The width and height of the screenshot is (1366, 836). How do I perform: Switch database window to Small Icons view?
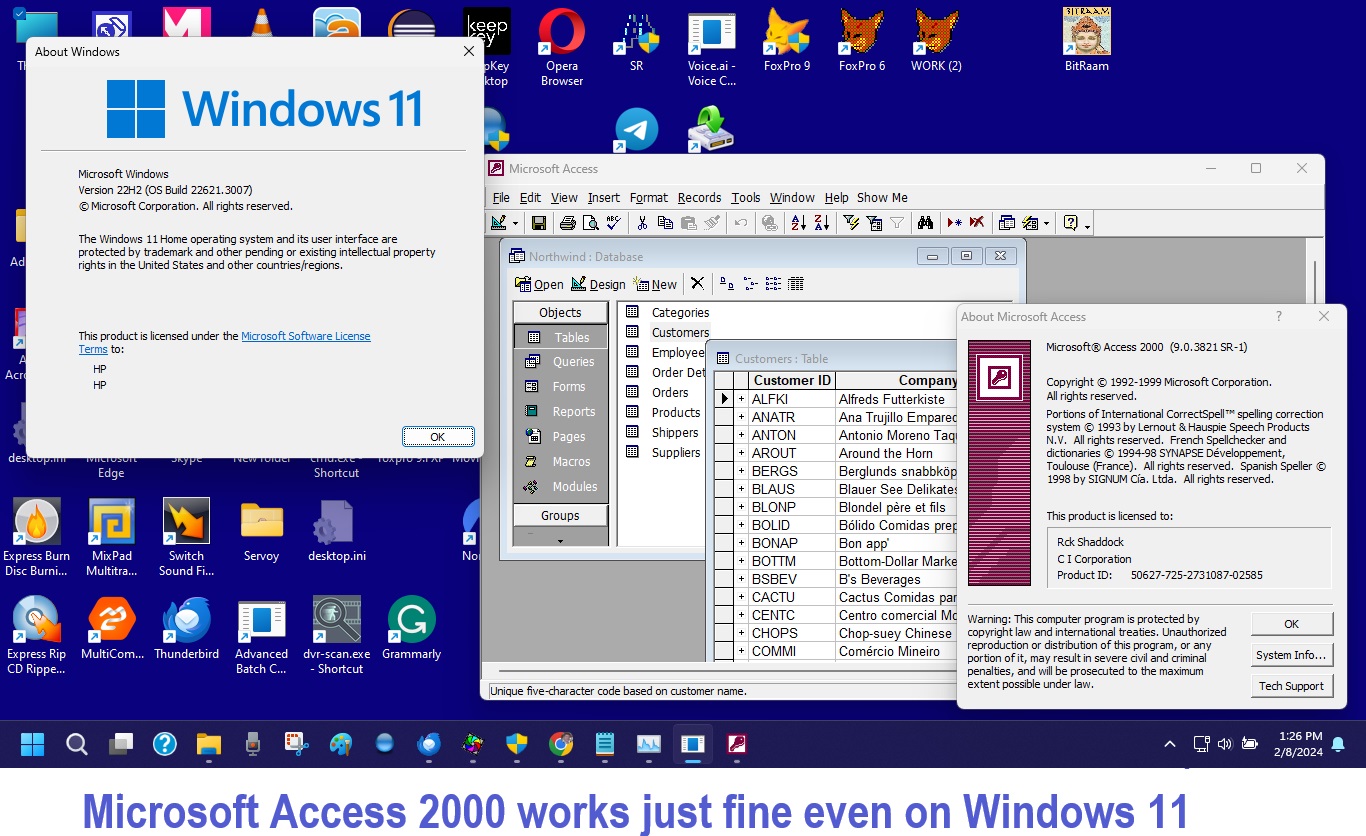tap(750, 284)
